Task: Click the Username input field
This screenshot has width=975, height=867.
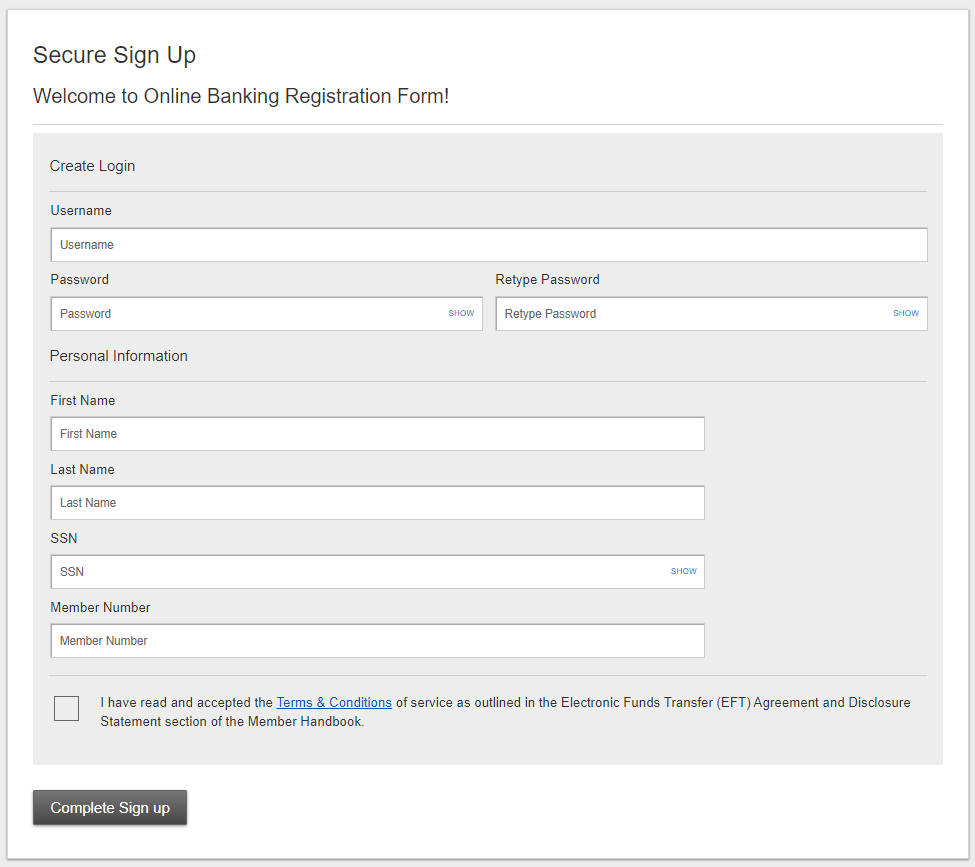Action: (x=489, y=244)
